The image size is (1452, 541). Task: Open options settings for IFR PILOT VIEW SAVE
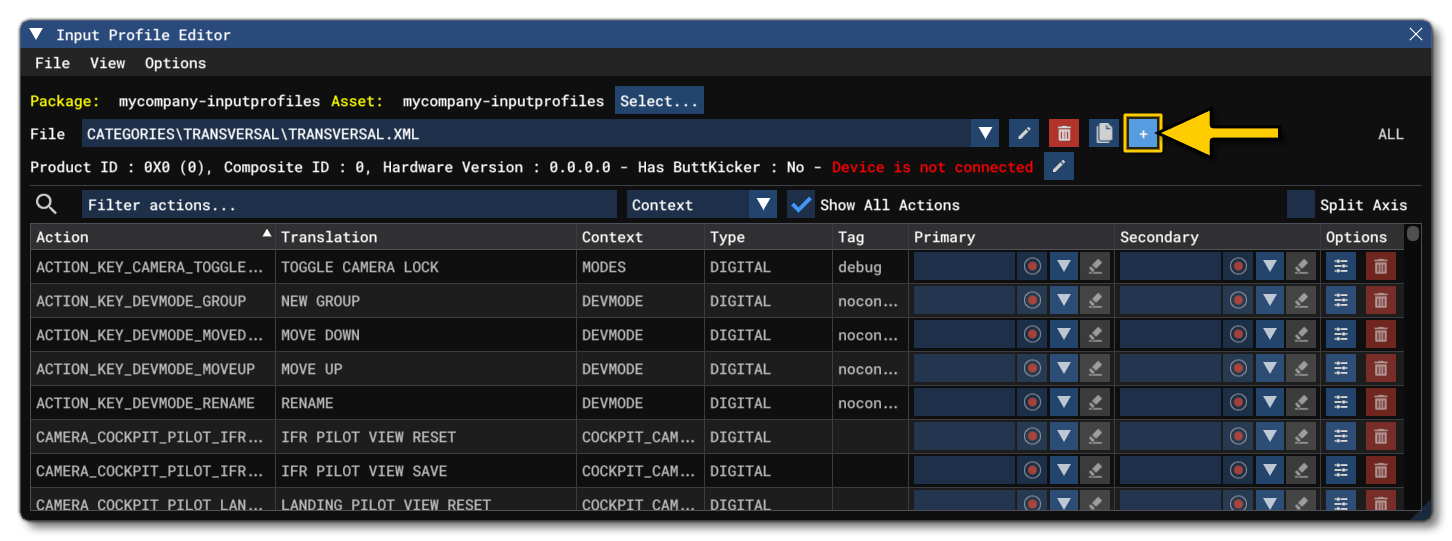pyautogui.click(x=1341, y=471)
